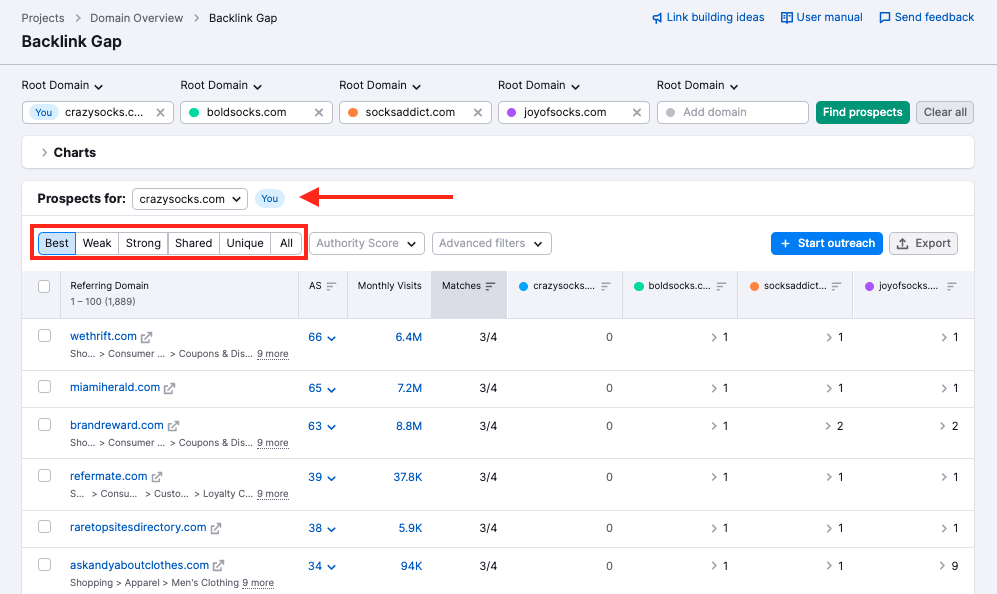Screen dimensions: 997x594
Task: Expand AS details for miamiherald.com score 65
Action: 331,389
